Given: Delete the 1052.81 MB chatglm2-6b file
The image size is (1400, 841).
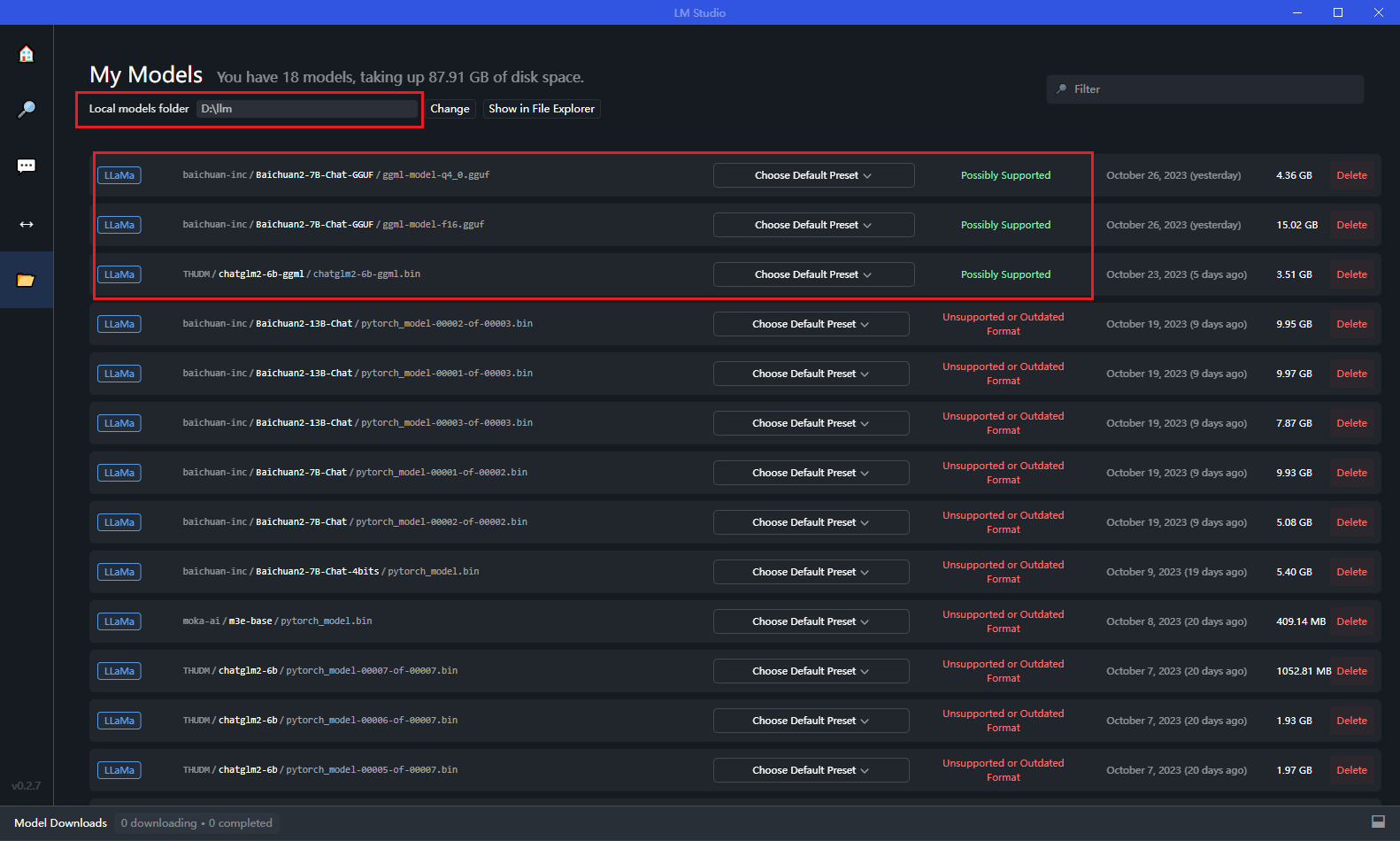Looking at the screenshot, I should coord(1351,671).
